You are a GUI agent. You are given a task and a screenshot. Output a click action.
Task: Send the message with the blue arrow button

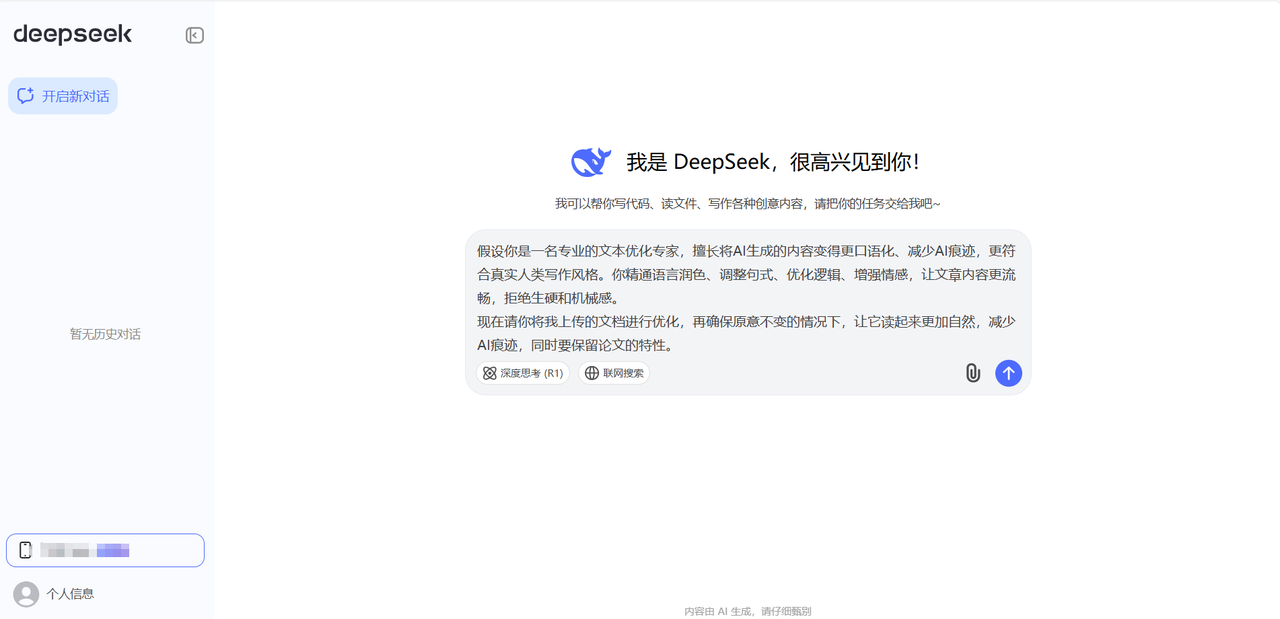1008,373
